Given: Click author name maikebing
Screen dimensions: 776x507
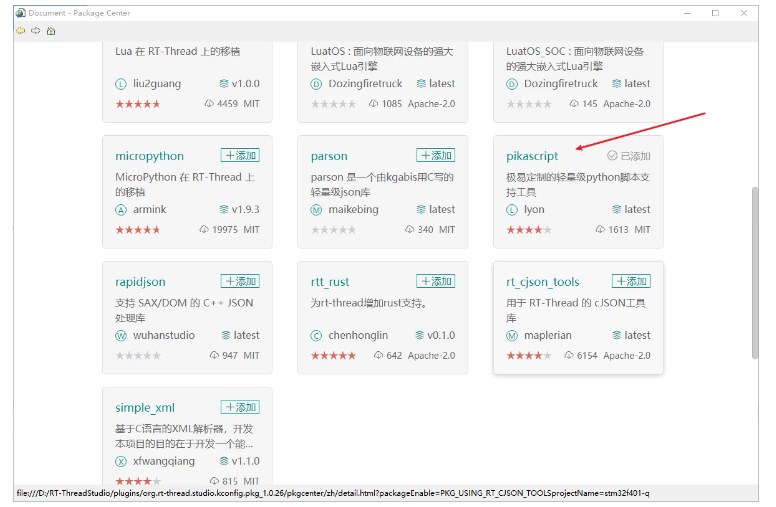Looking at the screenshot, I should (353, 209).
